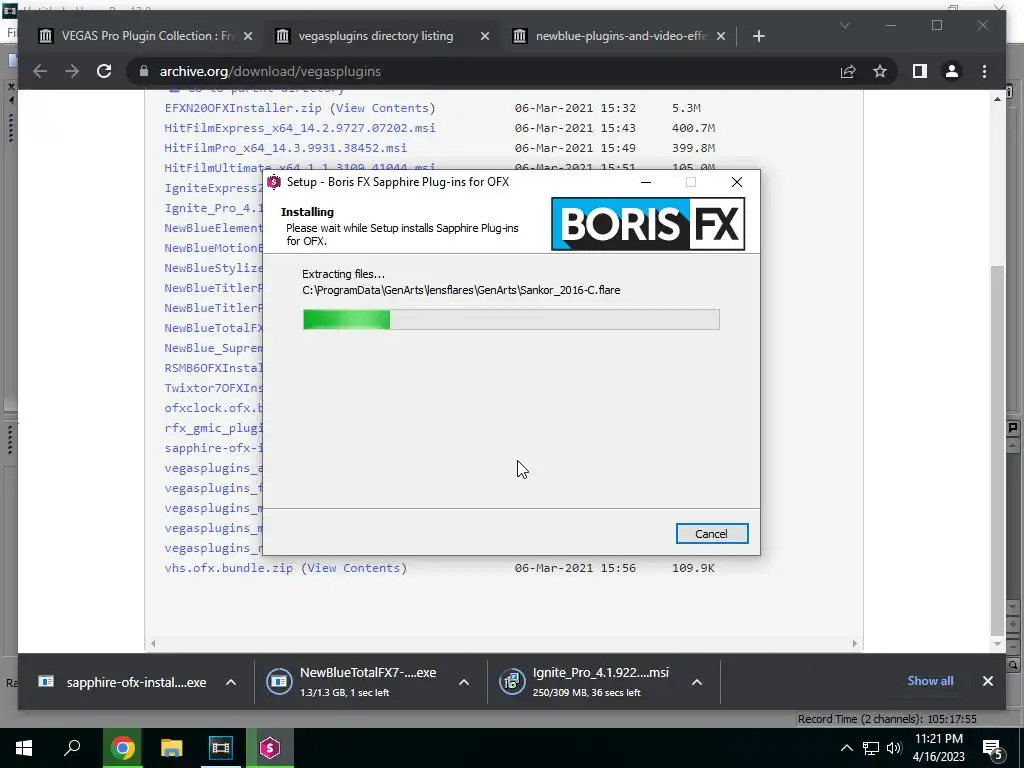Screen dimensions: 1024x768
Task: Open network settings from tray
Action: (x=871, y=748)
